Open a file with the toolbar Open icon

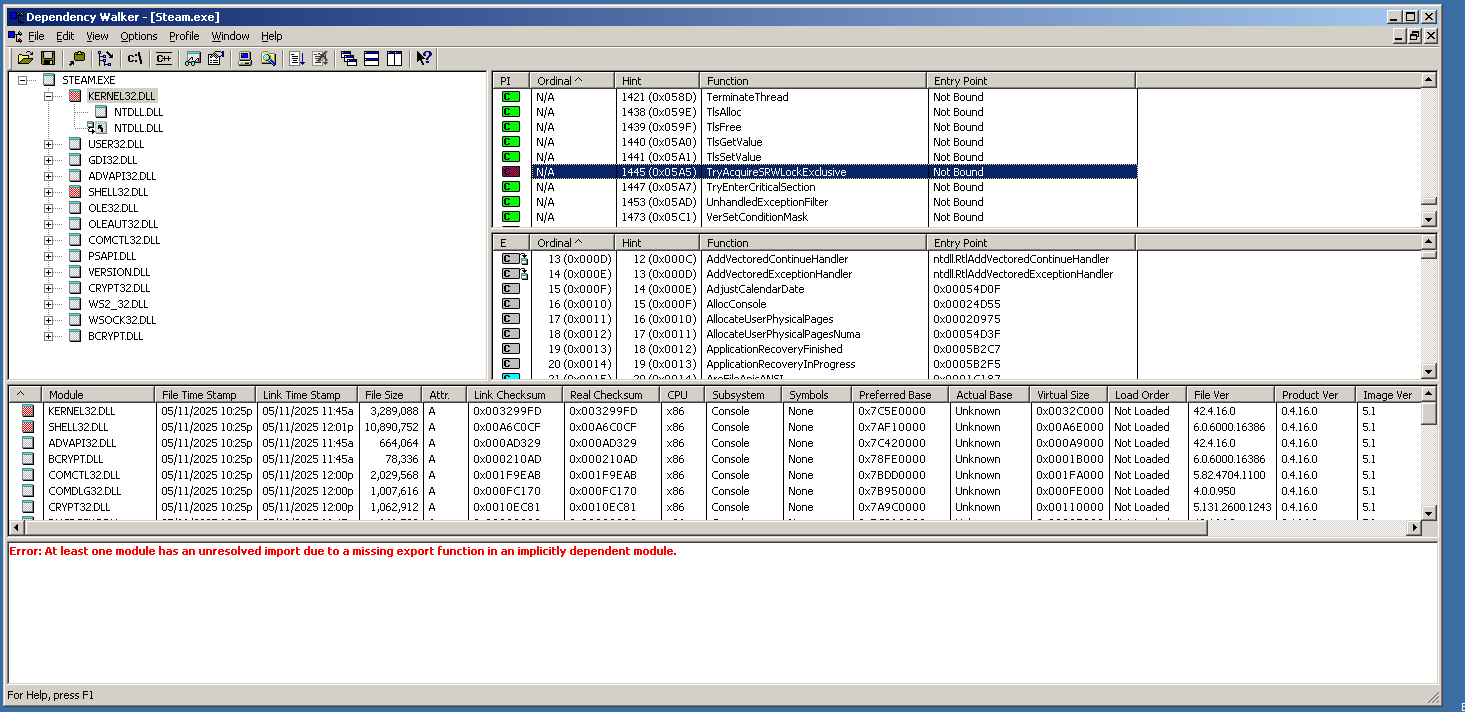tap(25, 58)
